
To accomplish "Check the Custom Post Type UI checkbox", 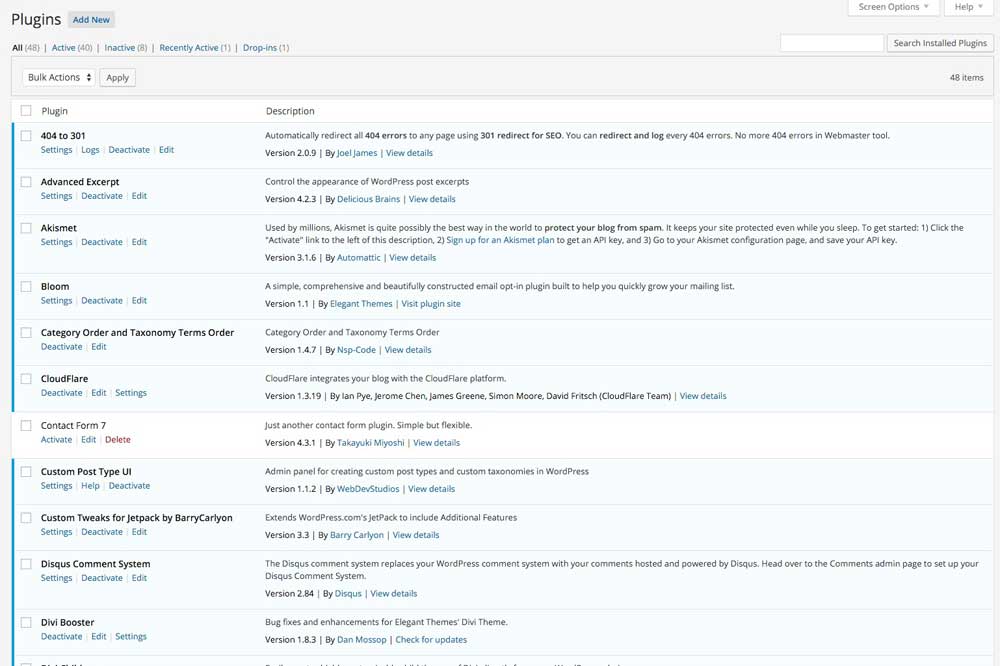I will click(26, 471).
